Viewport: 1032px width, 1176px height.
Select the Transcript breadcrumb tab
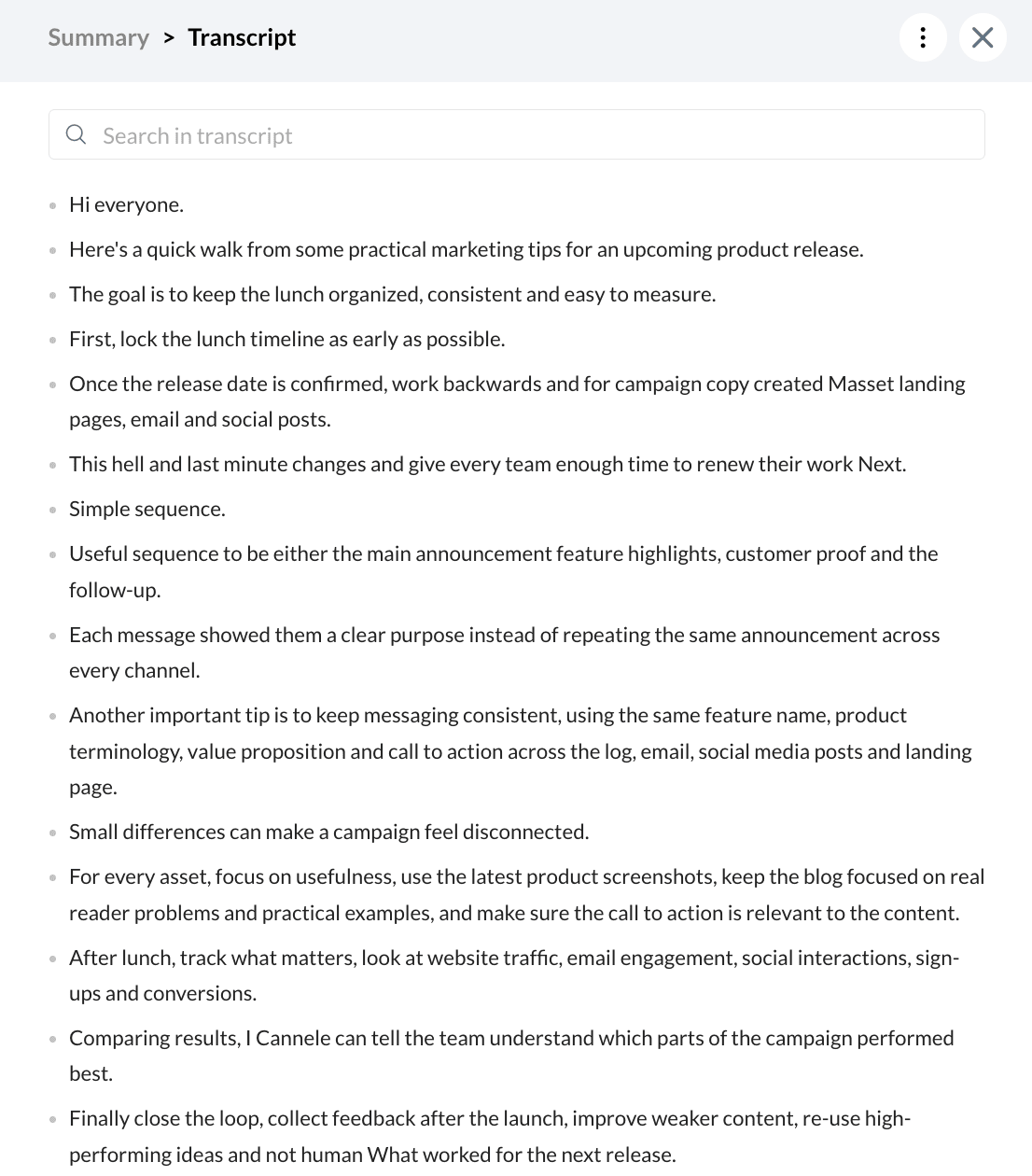pyautogui.click(x=242, y=37)
